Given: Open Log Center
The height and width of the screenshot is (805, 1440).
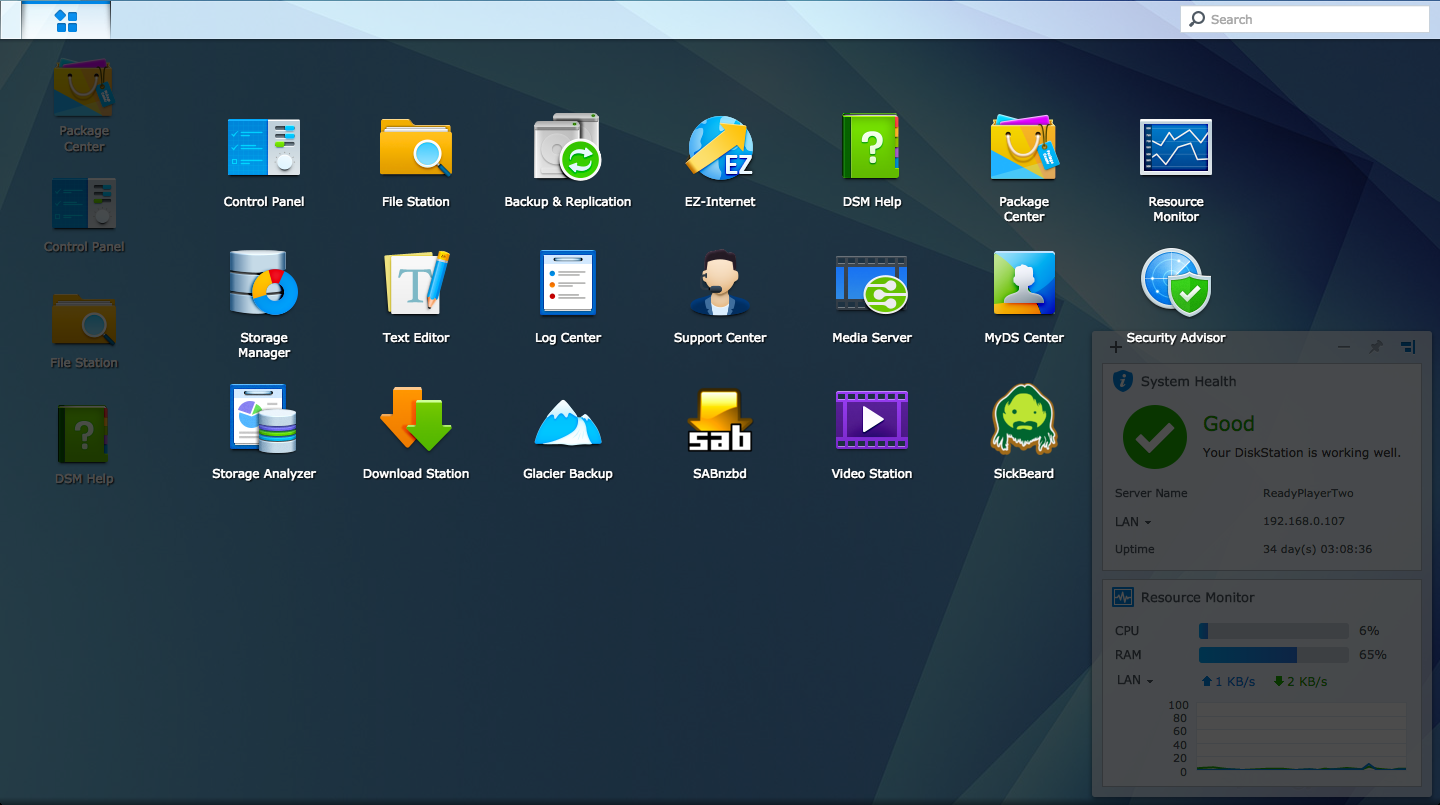Looking at the screenshot, I should [568, 284].
